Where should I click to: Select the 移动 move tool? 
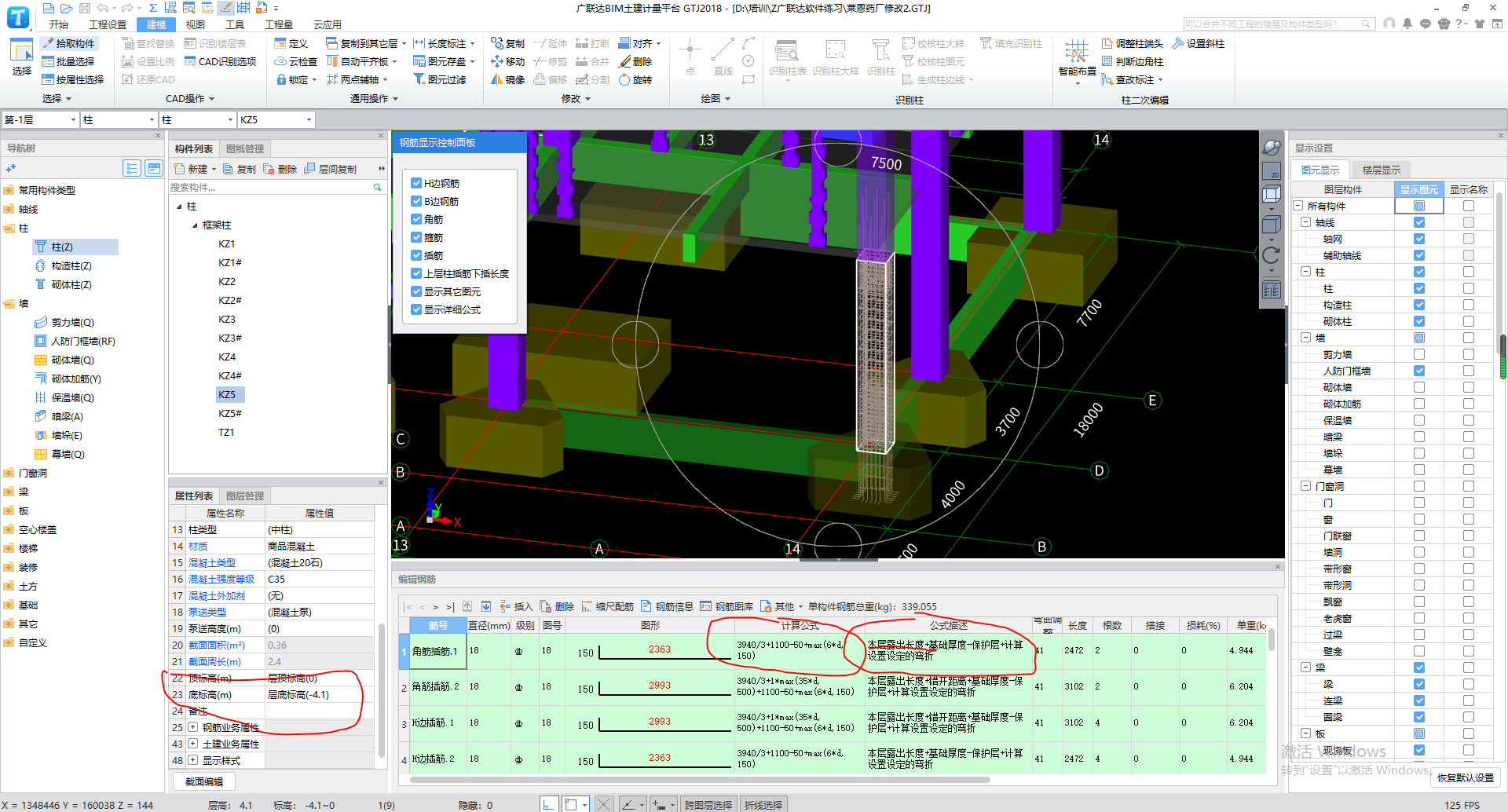coord(507,61)
